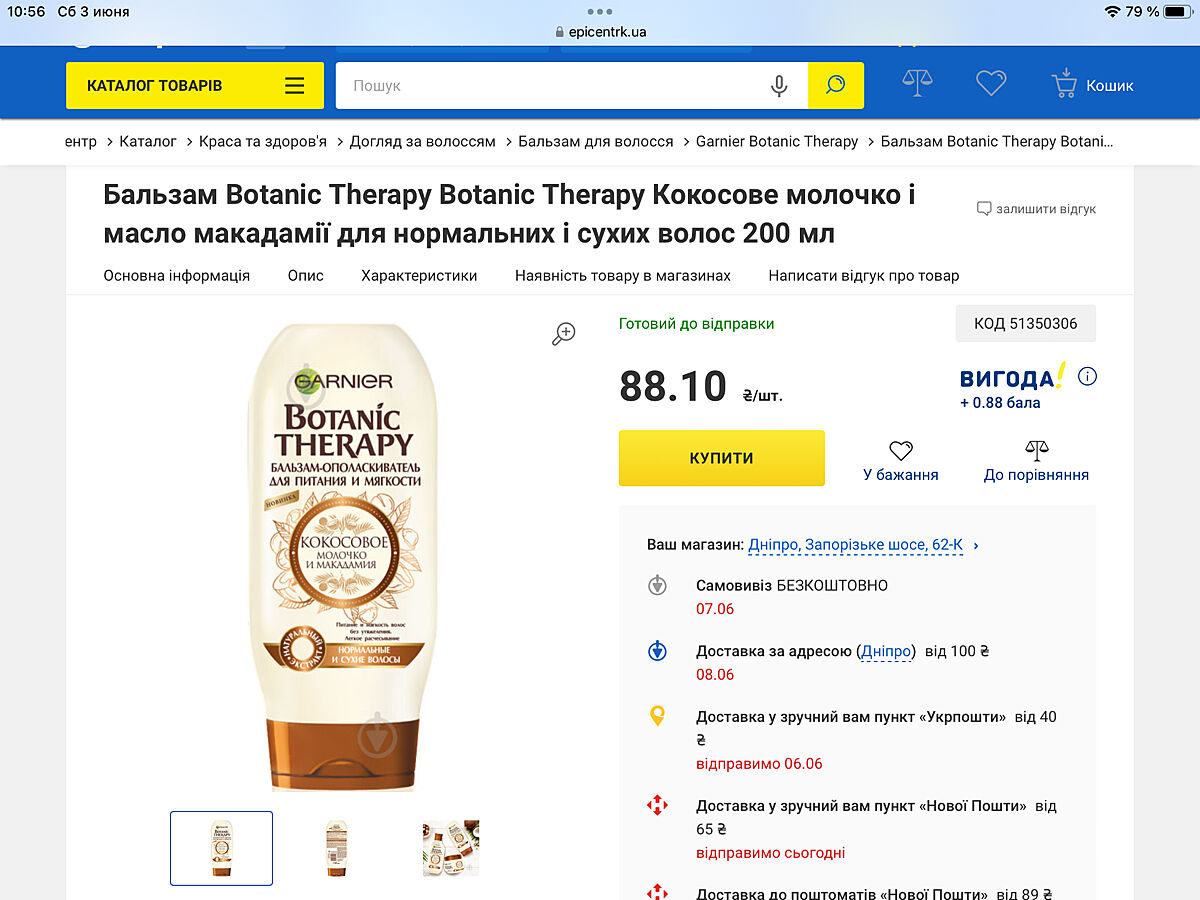The height and width of the screenshot is (900, 1200).
Task: Open Бальзам для волосся breadcrumb
Action: pos(596,142)
